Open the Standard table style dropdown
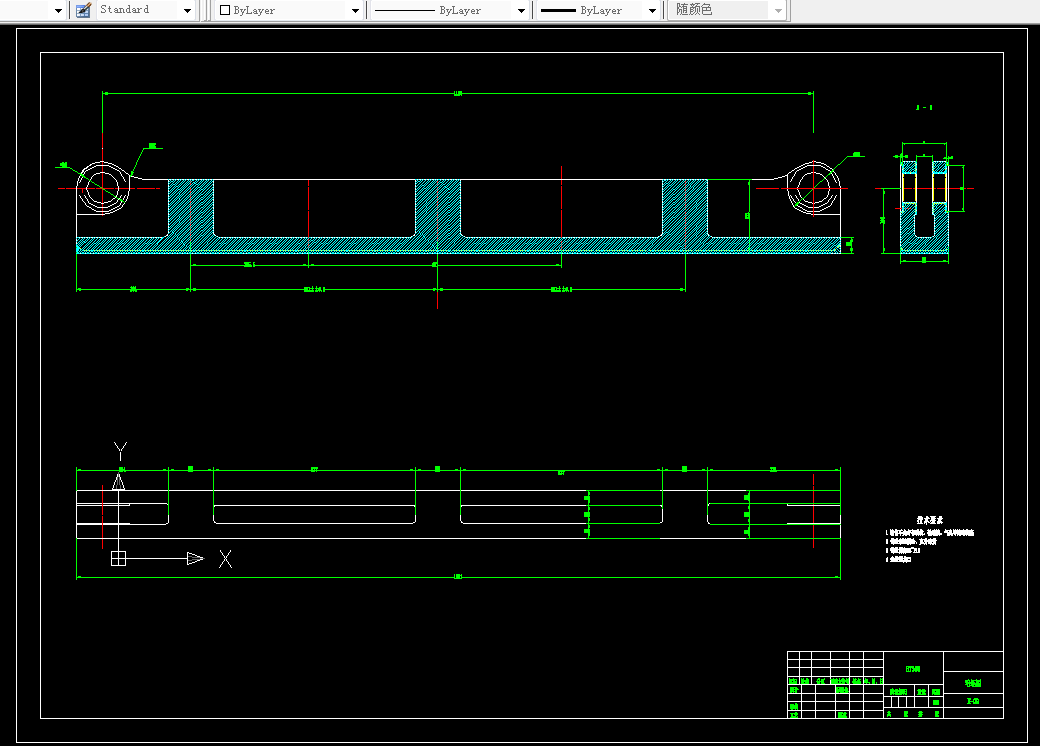The image size is (1040, 746). click(146, 10)
